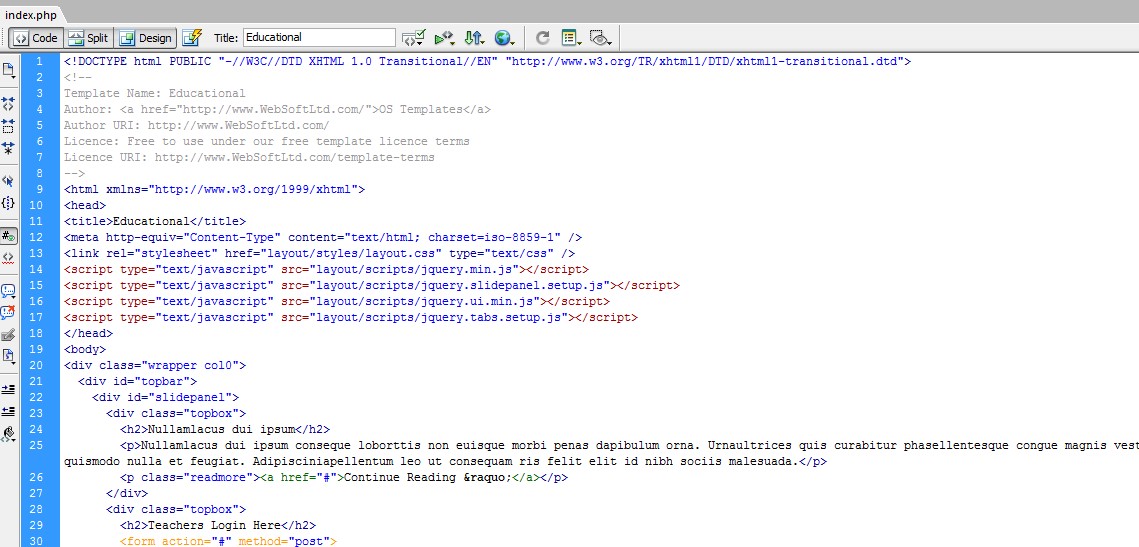
Task: Click the 'wrapper col0' div line
Action: [155, 365]
